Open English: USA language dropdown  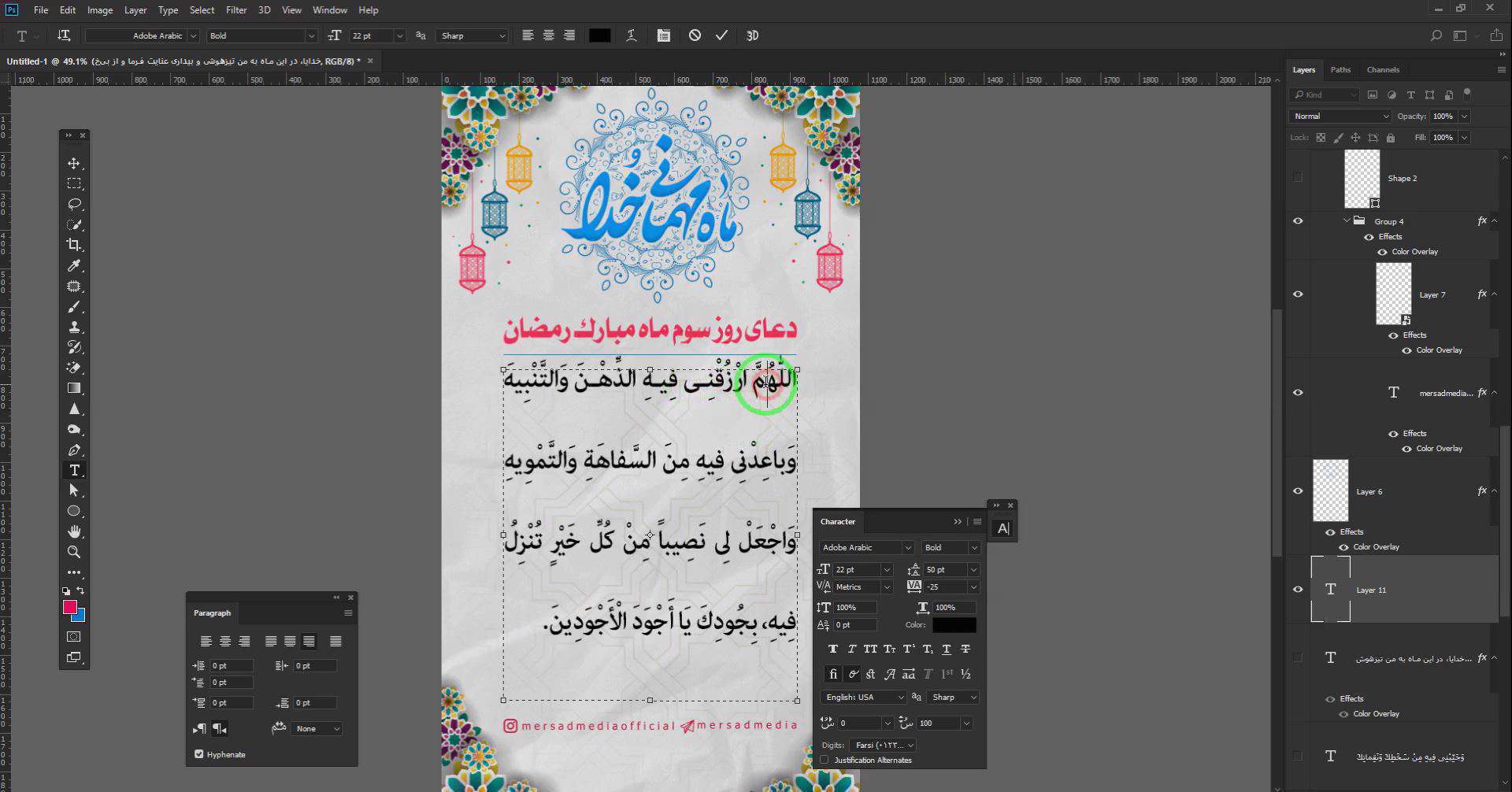click(x=863, y=698)
